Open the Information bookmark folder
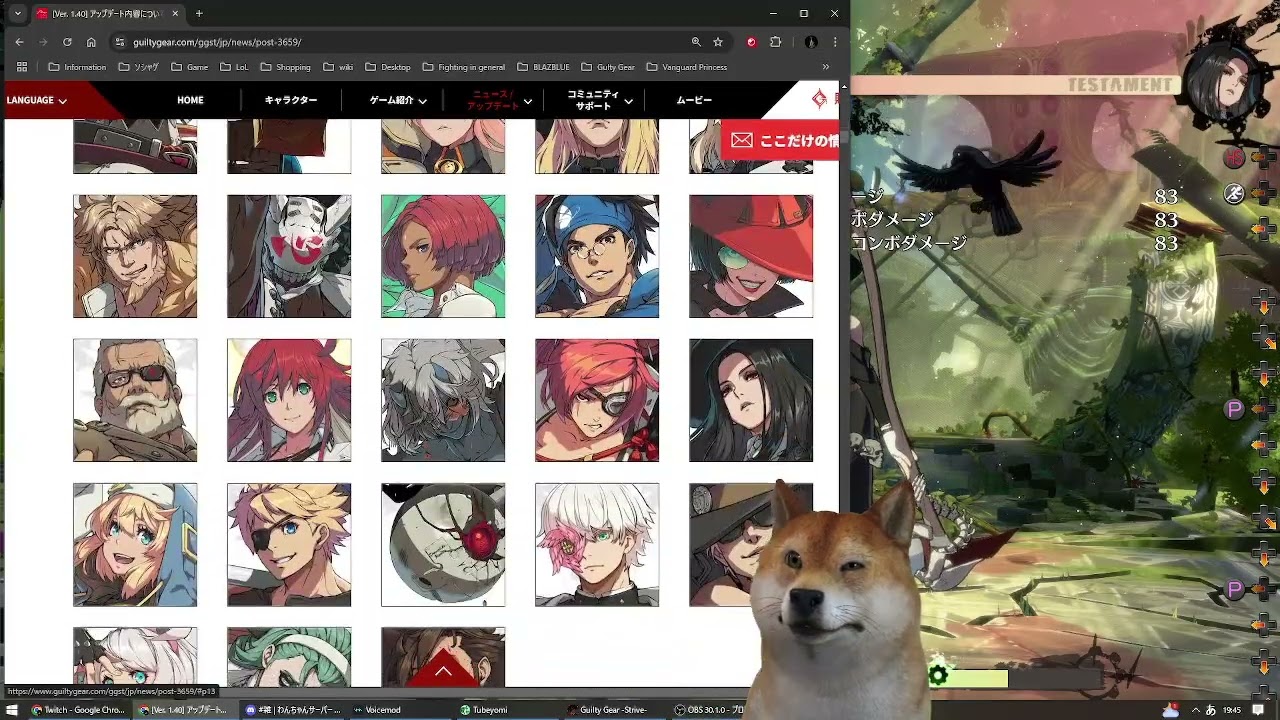The image size is (1280, 720). point(77,67)
